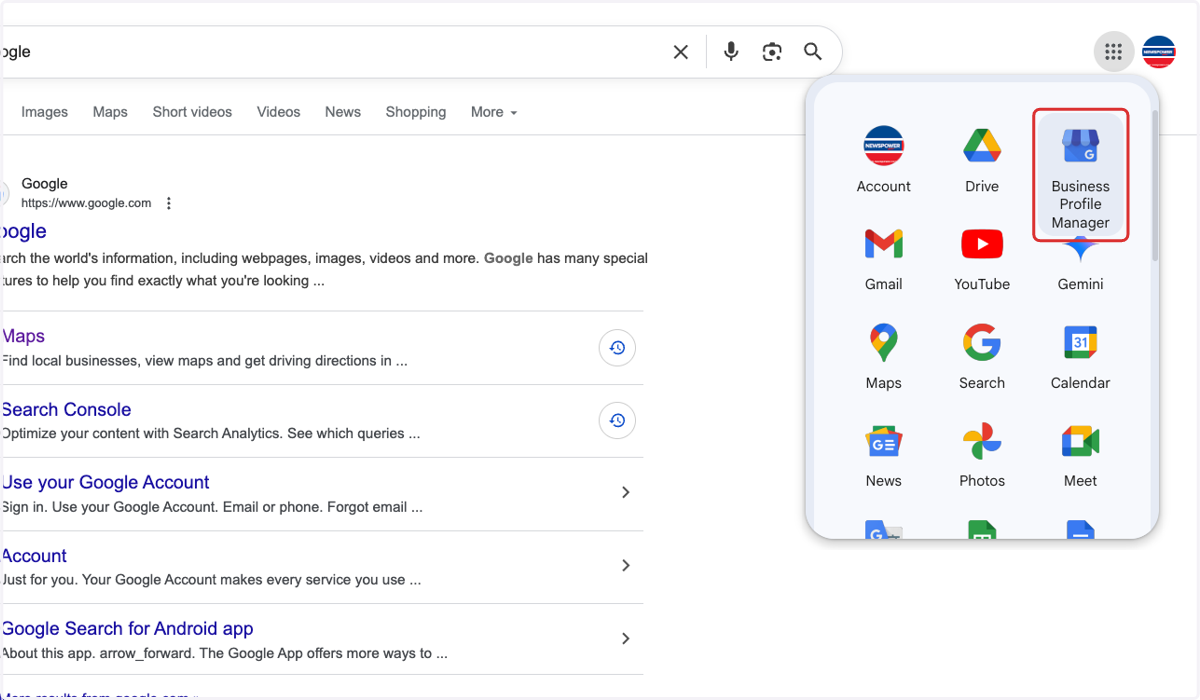Click the magnifying glass search icon
The width and height of the screenshot is (1200, 700).
pyautogui.click(x=813, y=52)
